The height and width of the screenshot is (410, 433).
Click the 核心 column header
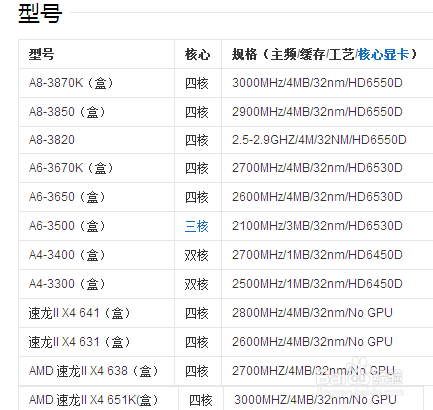point(197,54)
